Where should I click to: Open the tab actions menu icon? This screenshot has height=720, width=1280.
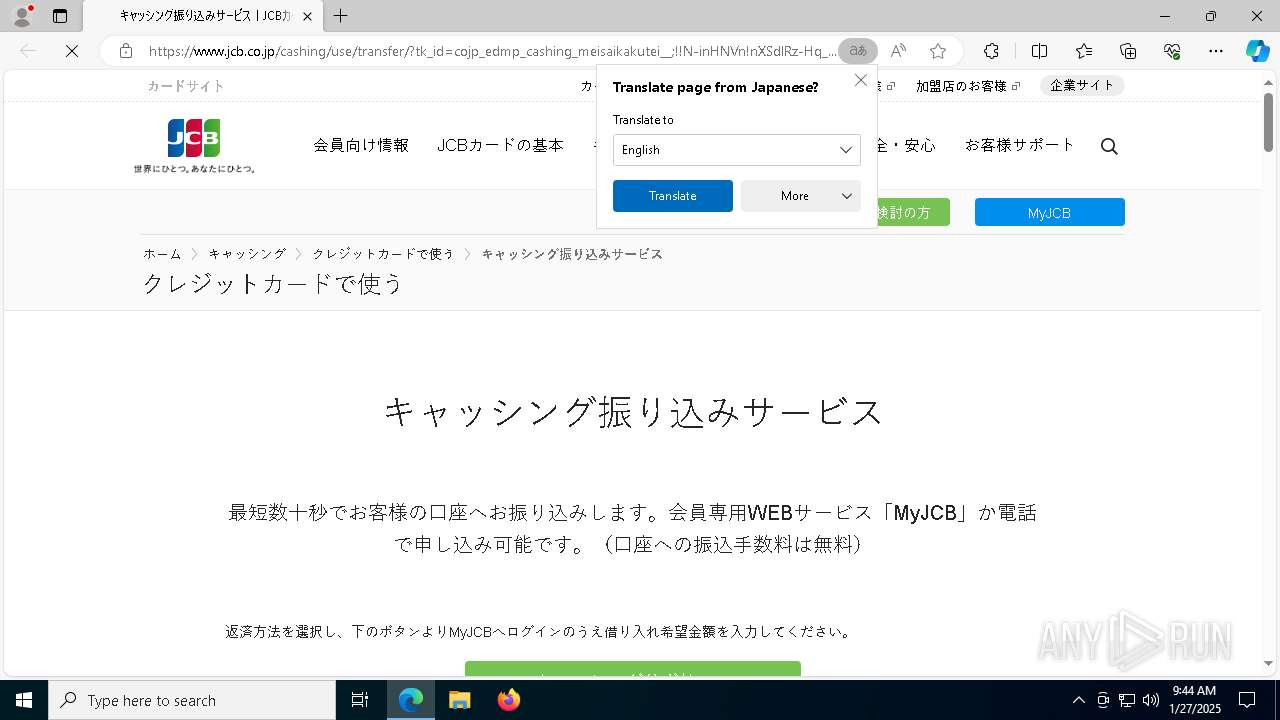point(60,16)
